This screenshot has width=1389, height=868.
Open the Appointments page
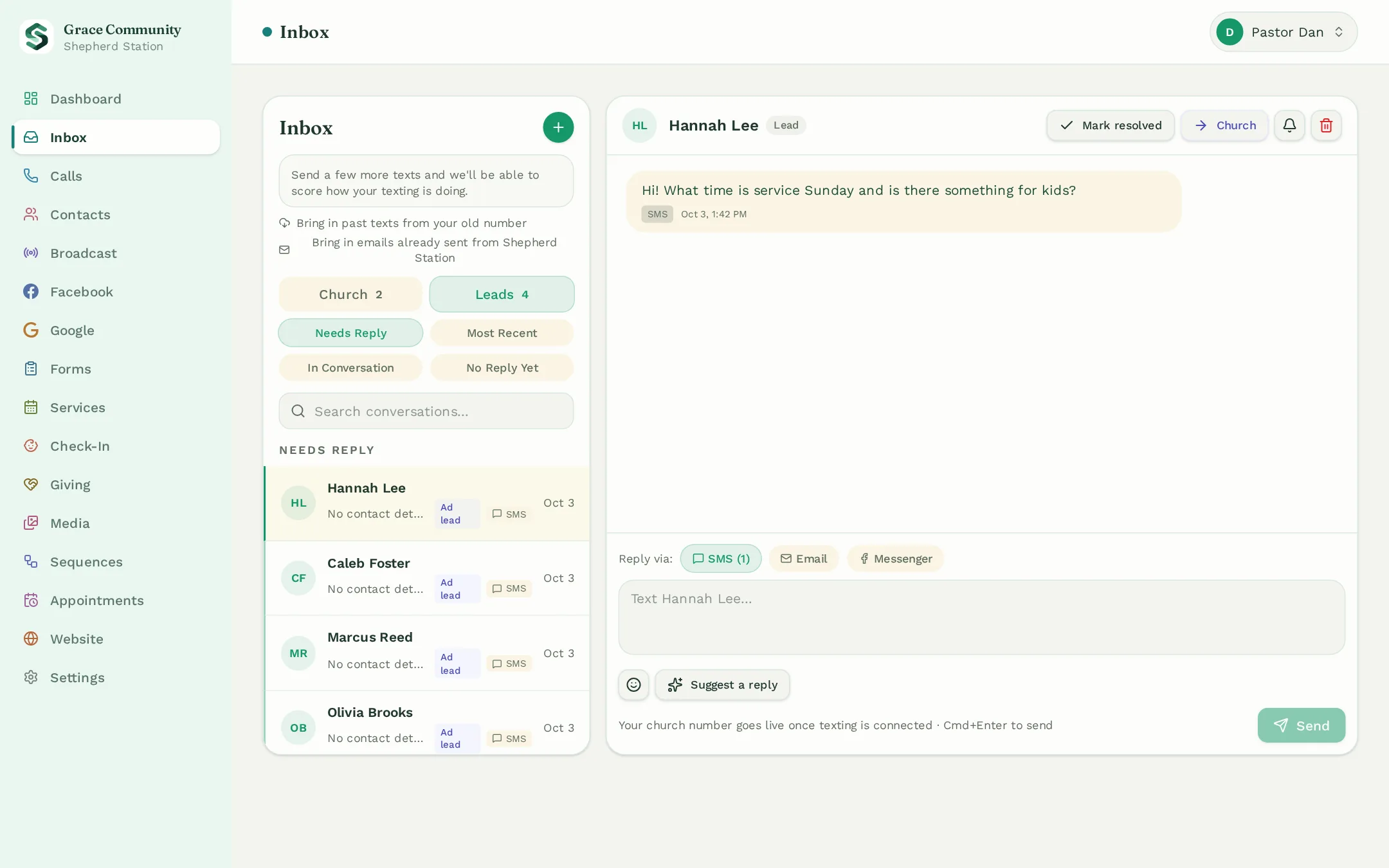[x=116, y=600]
